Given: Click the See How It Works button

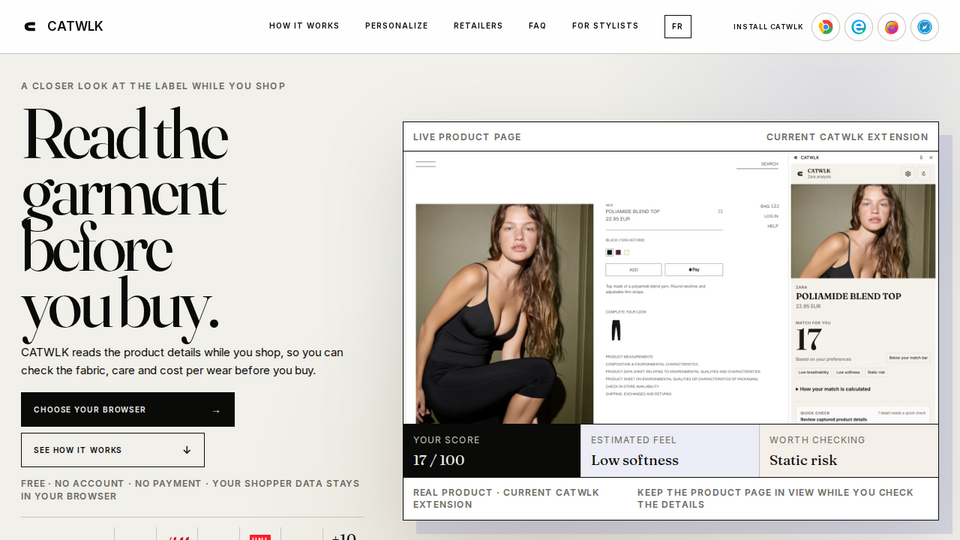Looking at the screenshot, I should click(x=113, y=450).
